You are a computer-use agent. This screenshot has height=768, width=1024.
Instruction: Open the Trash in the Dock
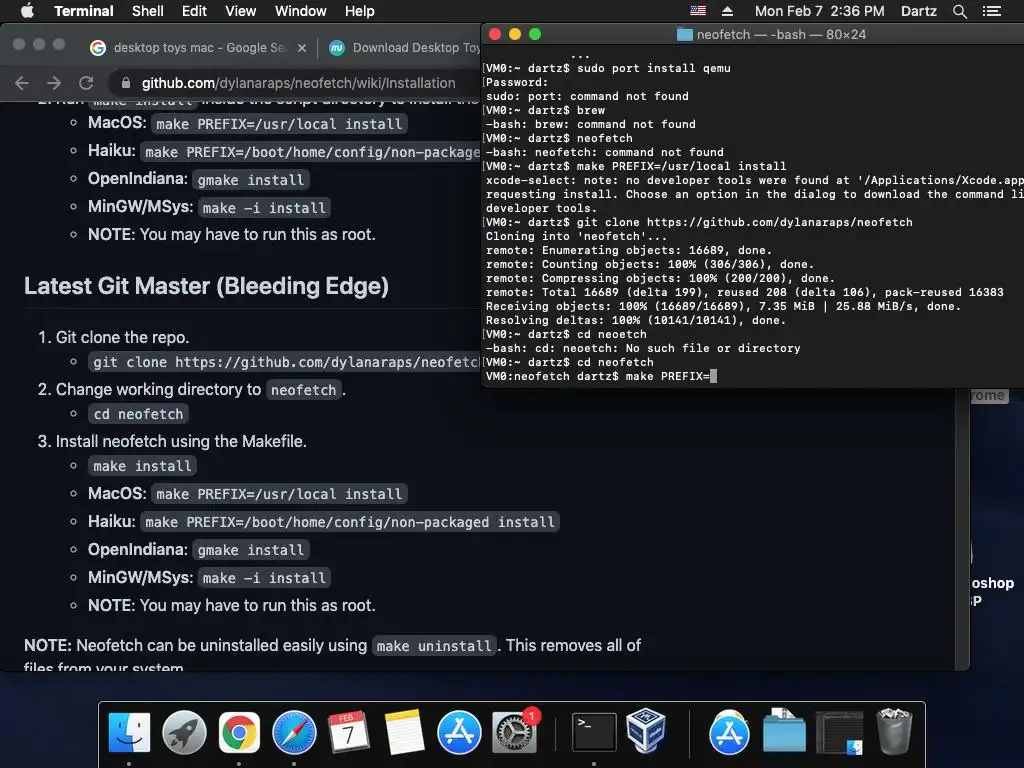[894, 731]
